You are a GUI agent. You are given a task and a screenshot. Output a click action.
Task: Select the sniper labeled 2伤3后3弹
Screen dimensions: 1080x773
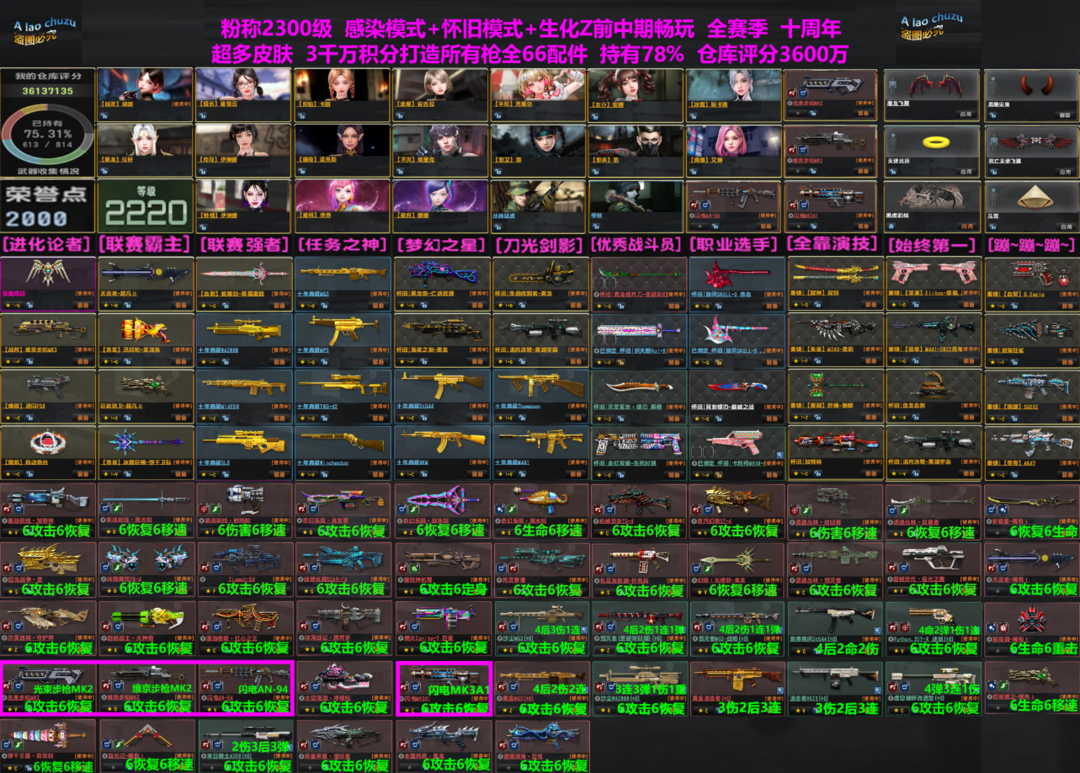click(245, 746)
